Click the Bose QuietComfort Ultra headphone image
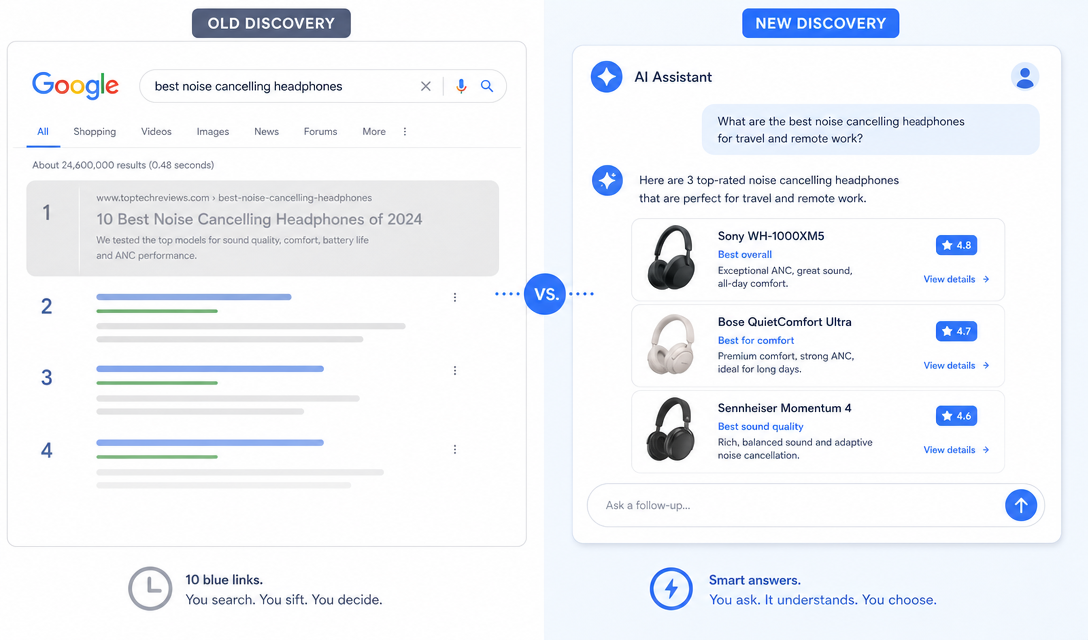The width and height of the screenshot is (1088, 640). [671, 344]
